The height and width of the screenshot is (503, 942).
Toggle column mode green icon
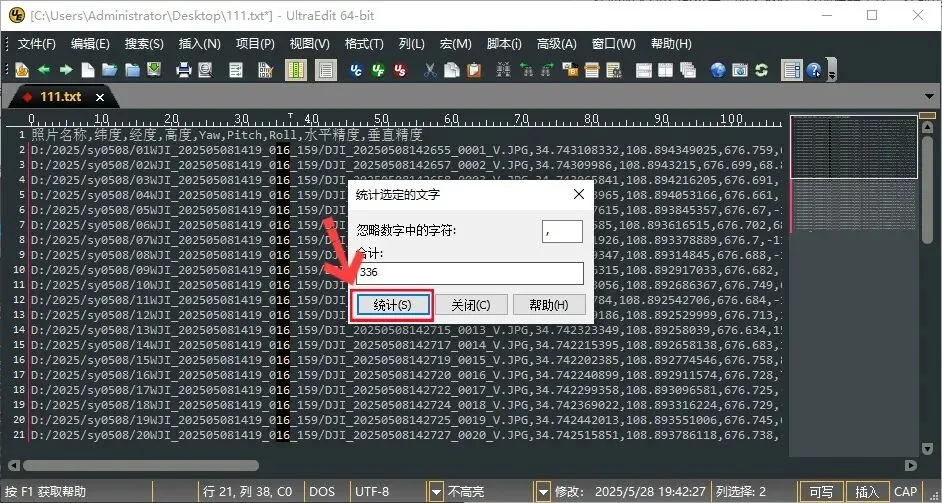[x=295, y=70]
